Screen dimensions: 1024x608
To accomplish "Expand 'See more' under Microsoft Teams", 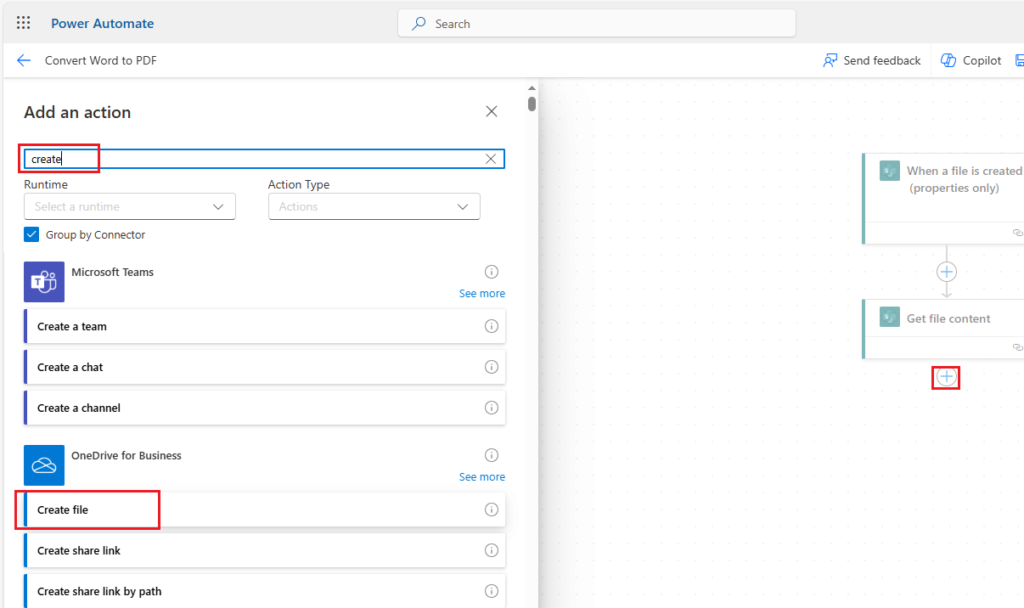I will click(482, 293).
